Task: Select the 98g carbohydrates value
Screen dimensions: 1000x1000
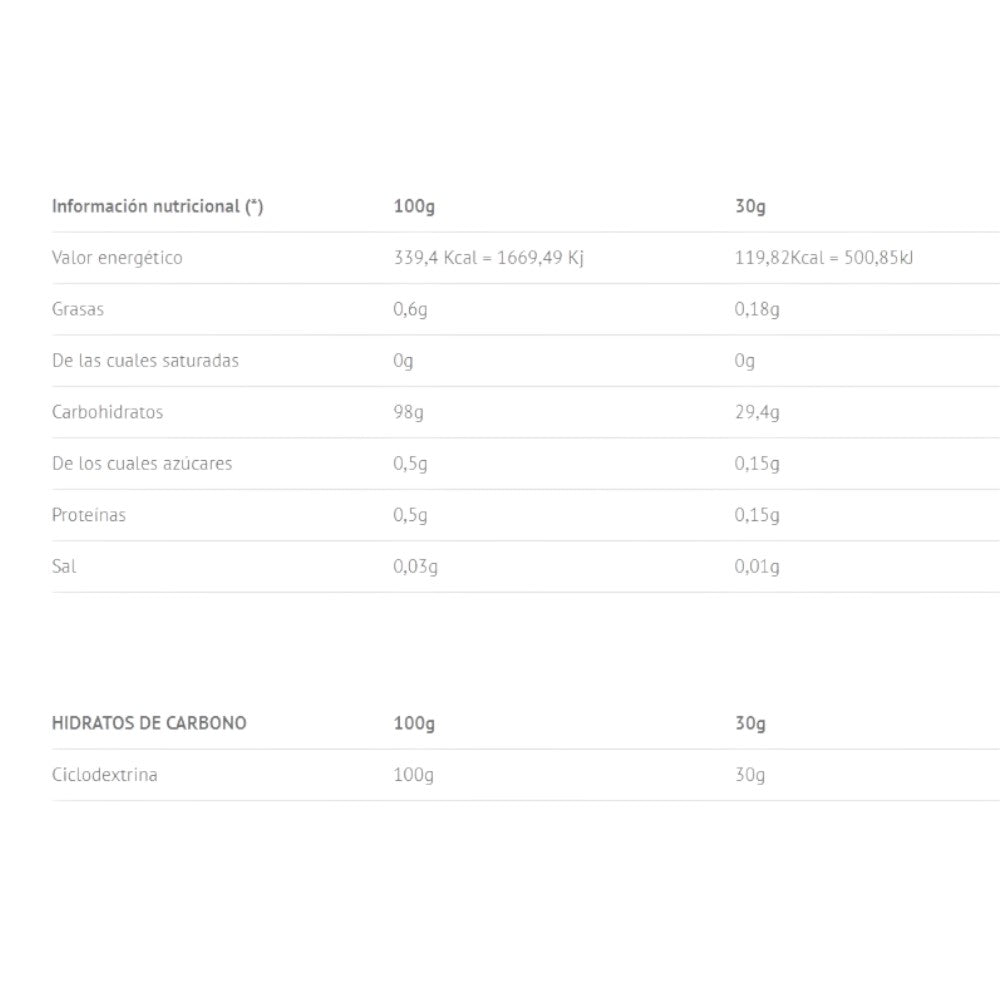Action: [408, 413]
